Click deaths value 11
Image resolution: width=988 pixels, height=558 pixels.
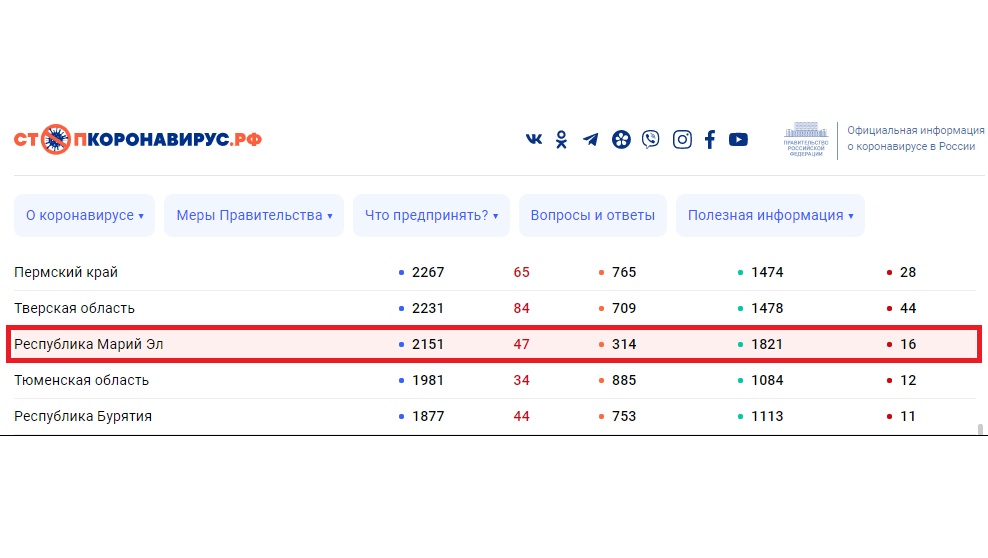pyautogui.click(x=908, y=416)
